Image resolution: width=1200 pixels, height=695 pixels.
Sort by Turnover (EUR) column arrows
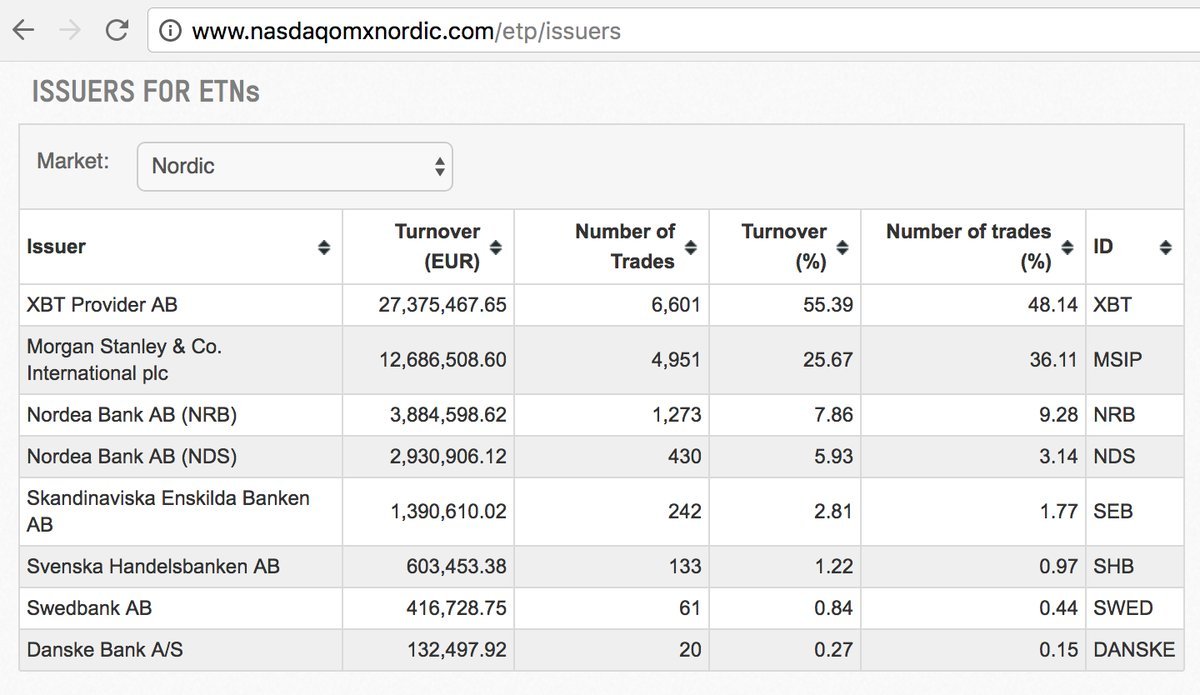click(497, 247)
